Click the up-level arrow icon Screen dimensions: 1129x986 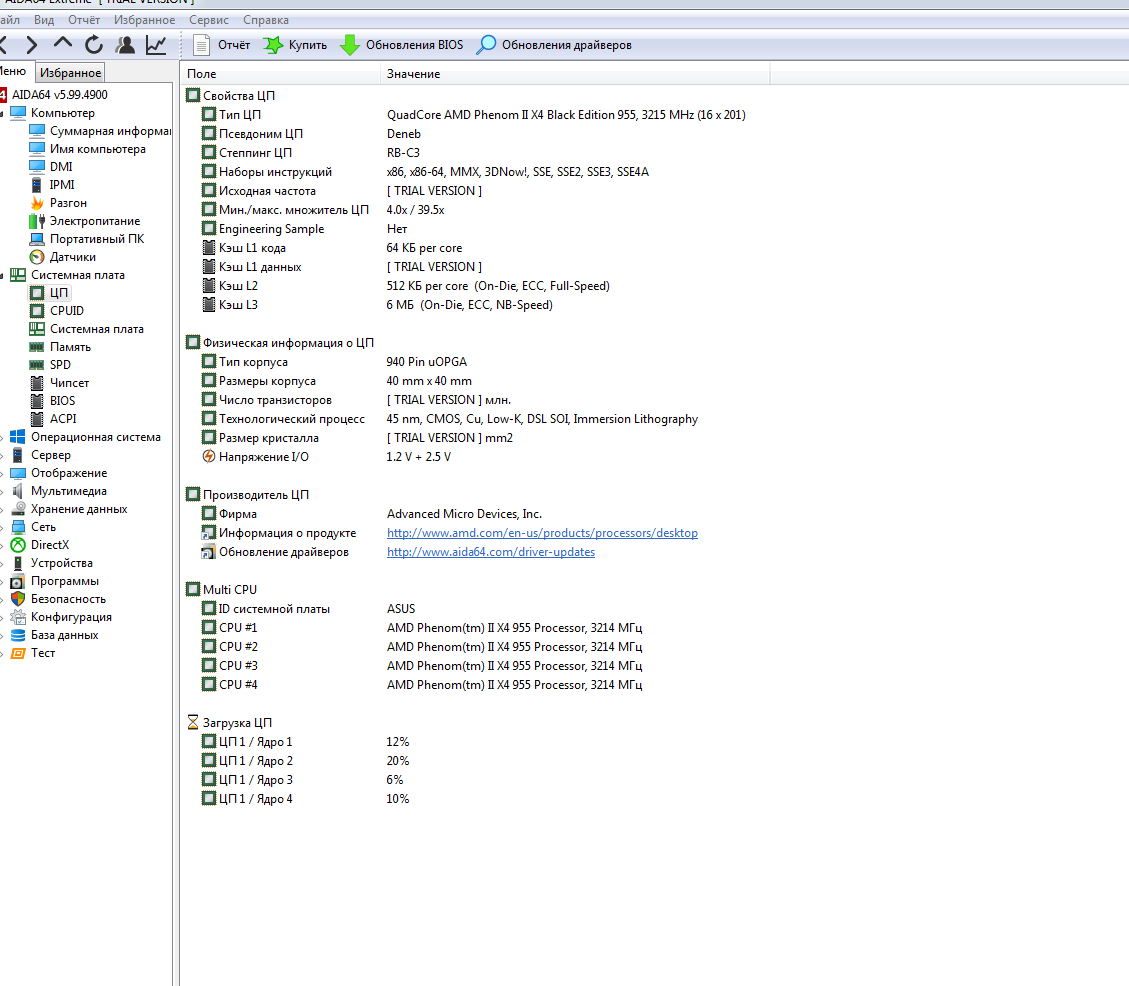click(x=63, y=43)
